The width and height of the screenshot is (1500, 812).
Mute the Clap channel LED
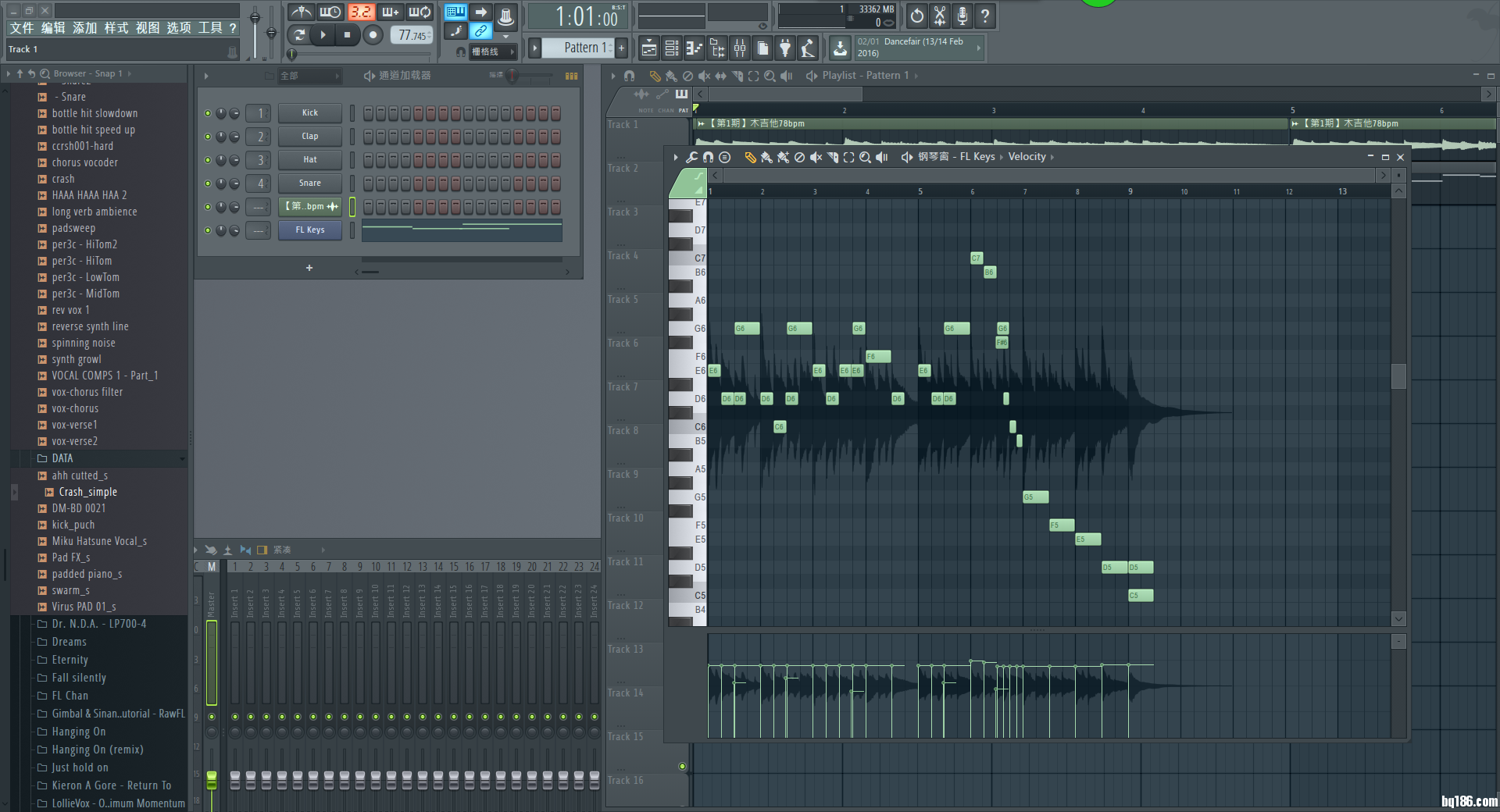click(x=208, y=137)
